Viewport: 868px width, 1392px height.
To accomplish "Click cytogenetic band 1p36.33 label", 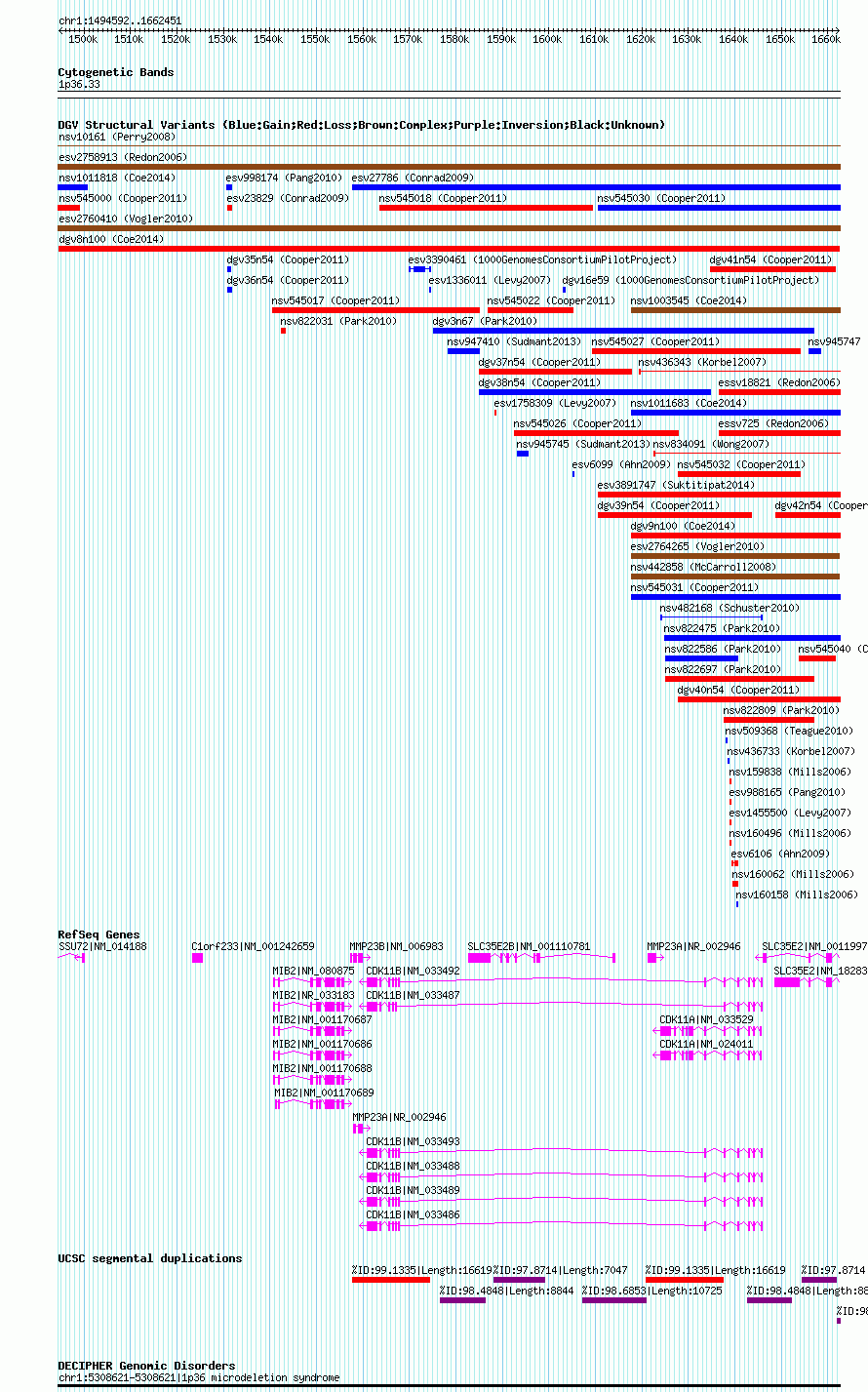I will 79,85.
